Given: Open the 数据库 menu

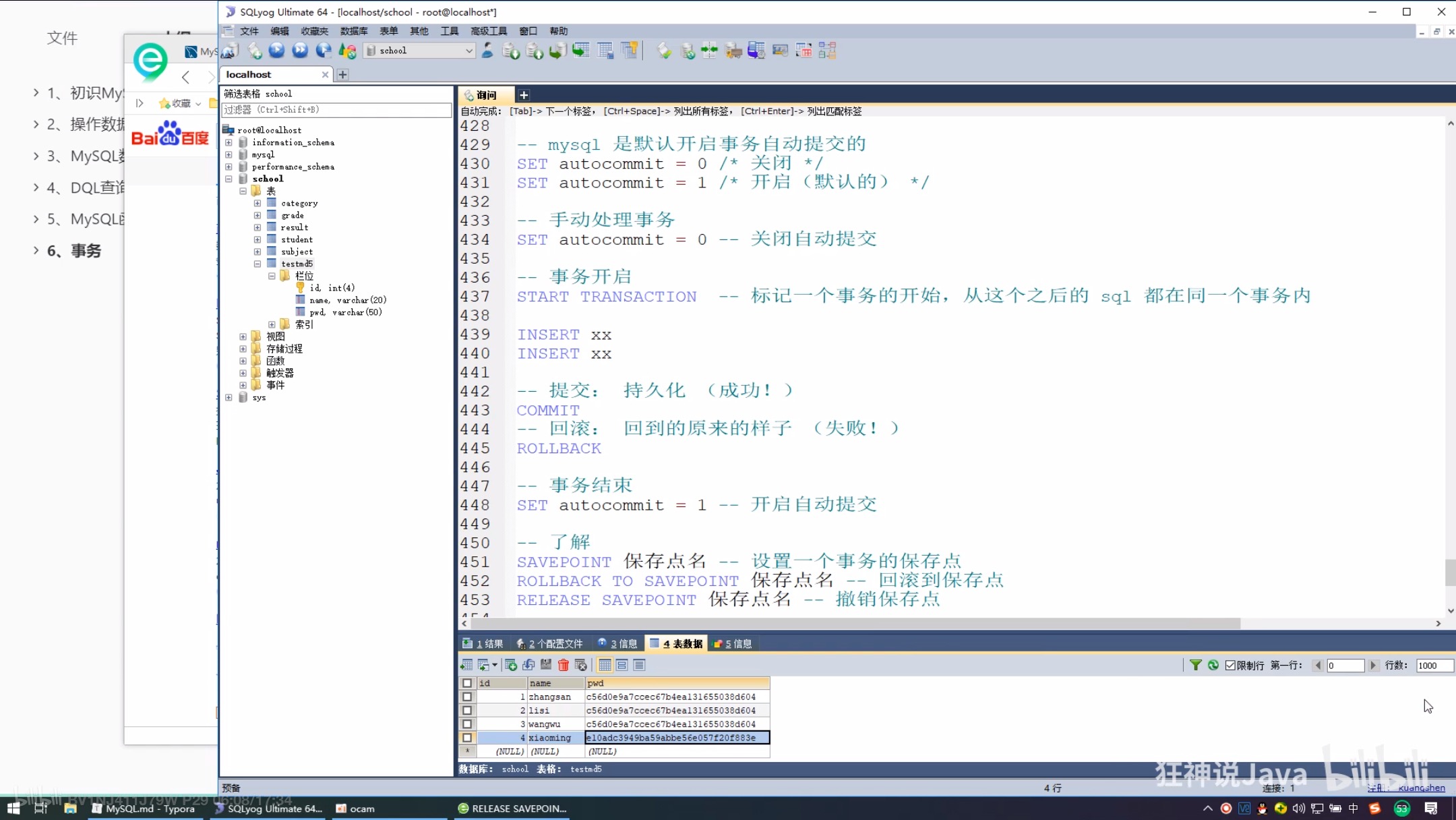Looking at the screenshot, I should [353, 31].
